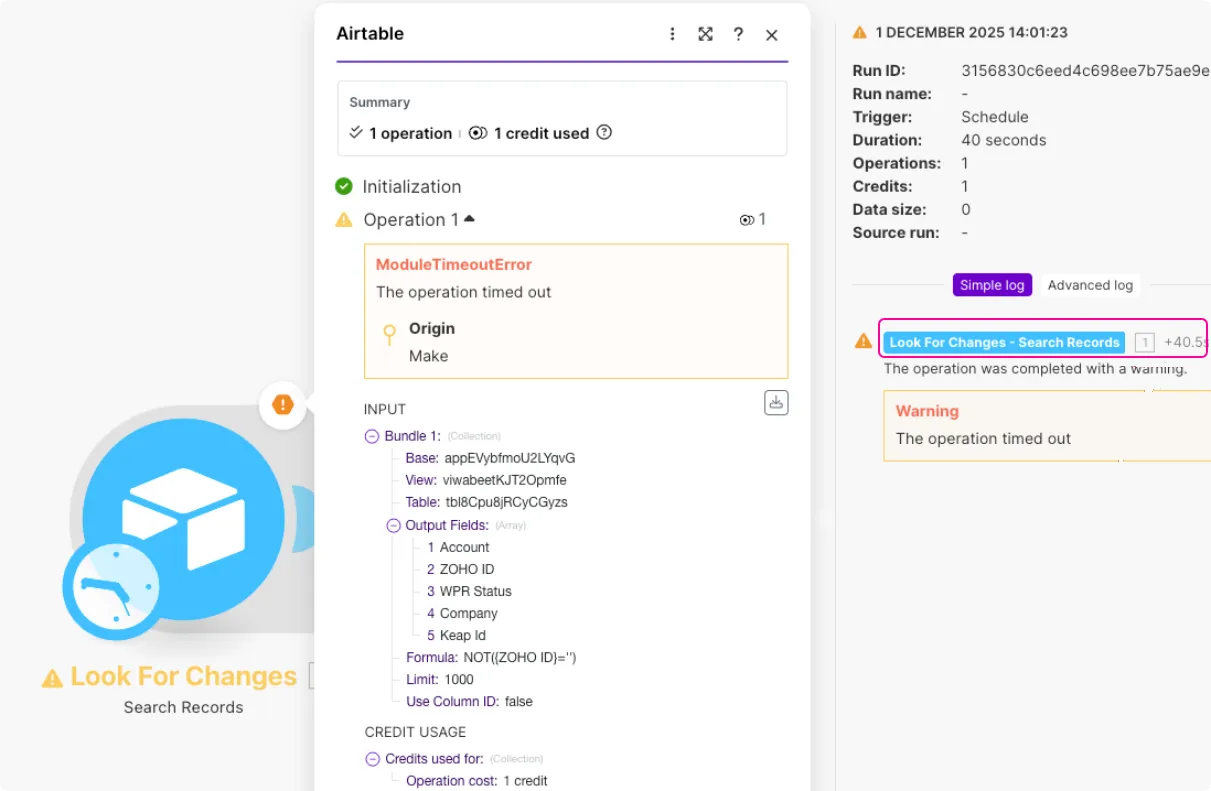The image size is (1211, 791).
Task: Open the Airtable panel help icon
Action: pyautogui.click(x=738, y=34)
